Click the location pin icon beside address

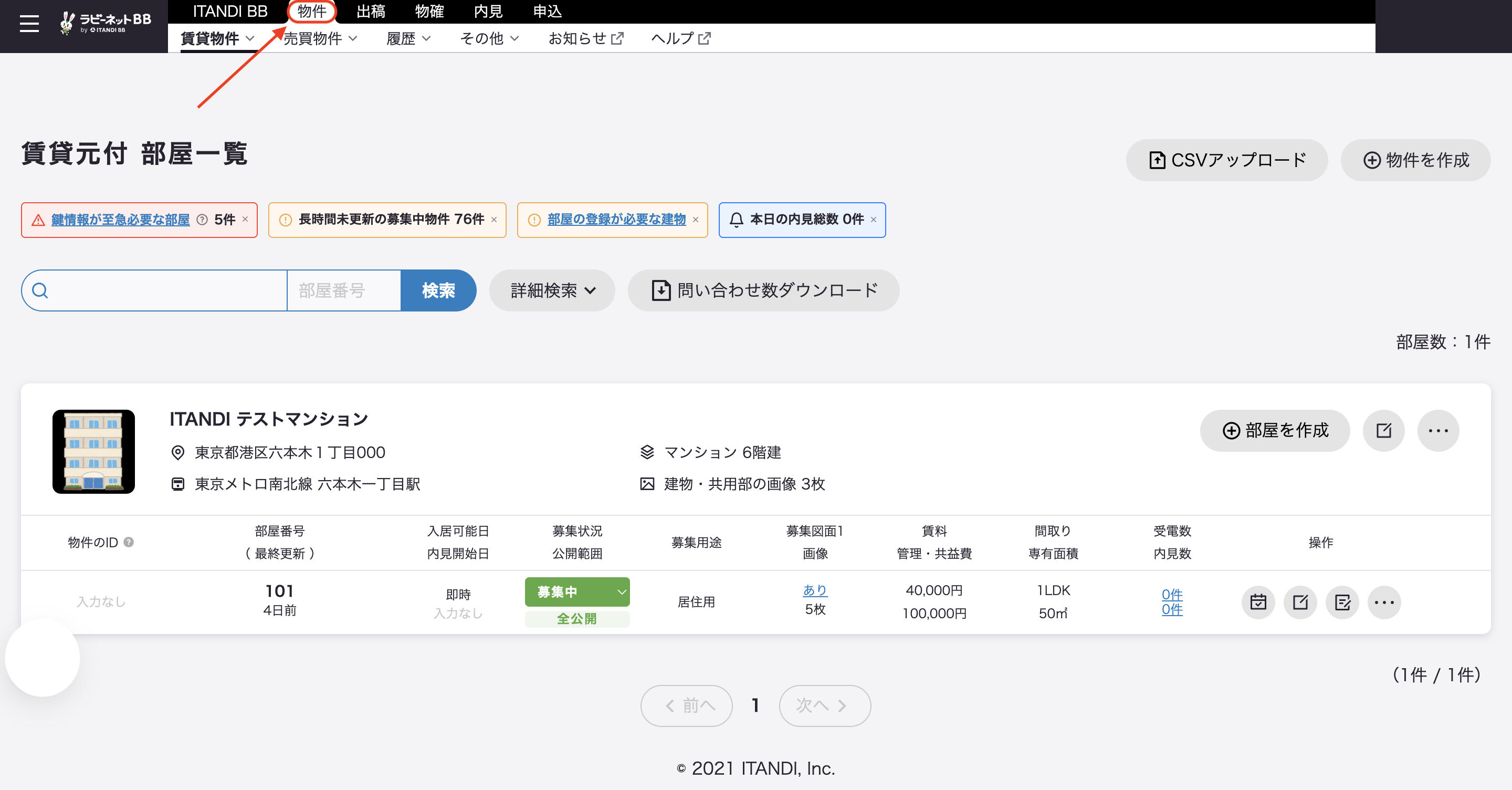177,452
